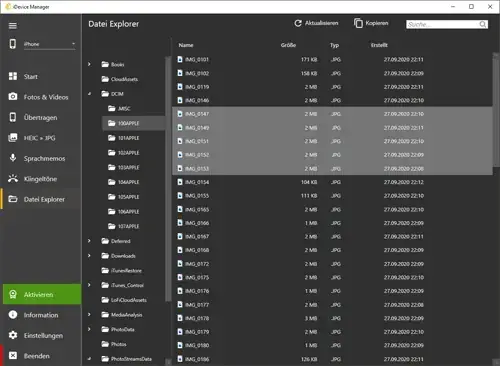Click the search magnifier icon
Viewport: 500px width, 366px height.
click(483, 24)
